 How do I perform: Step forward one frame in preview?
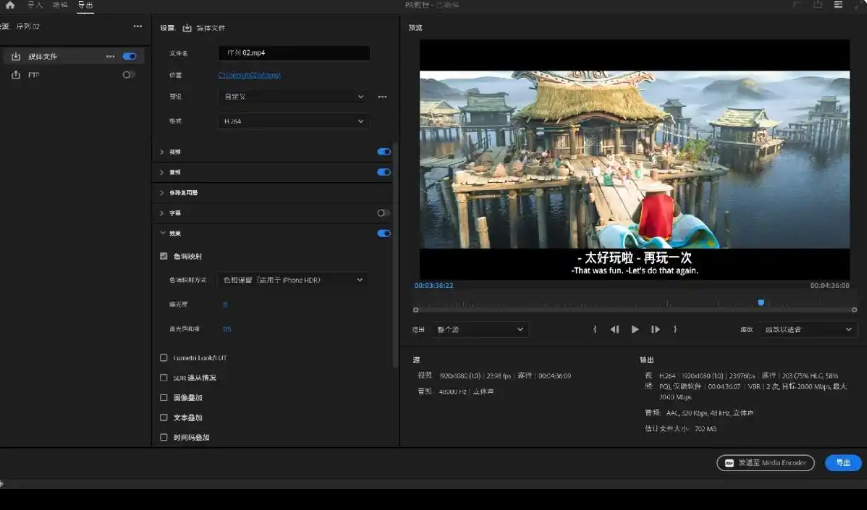pos(655,329)
